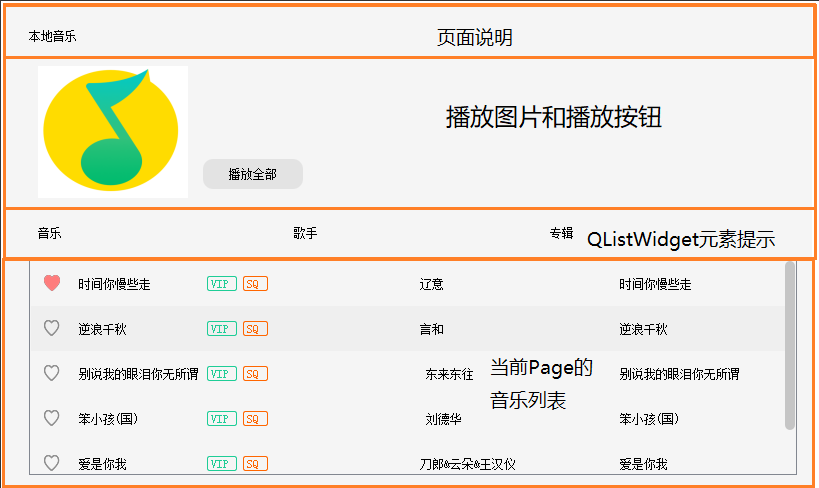
Task: Click singer name 刘德华
Action: coord(443,419)
